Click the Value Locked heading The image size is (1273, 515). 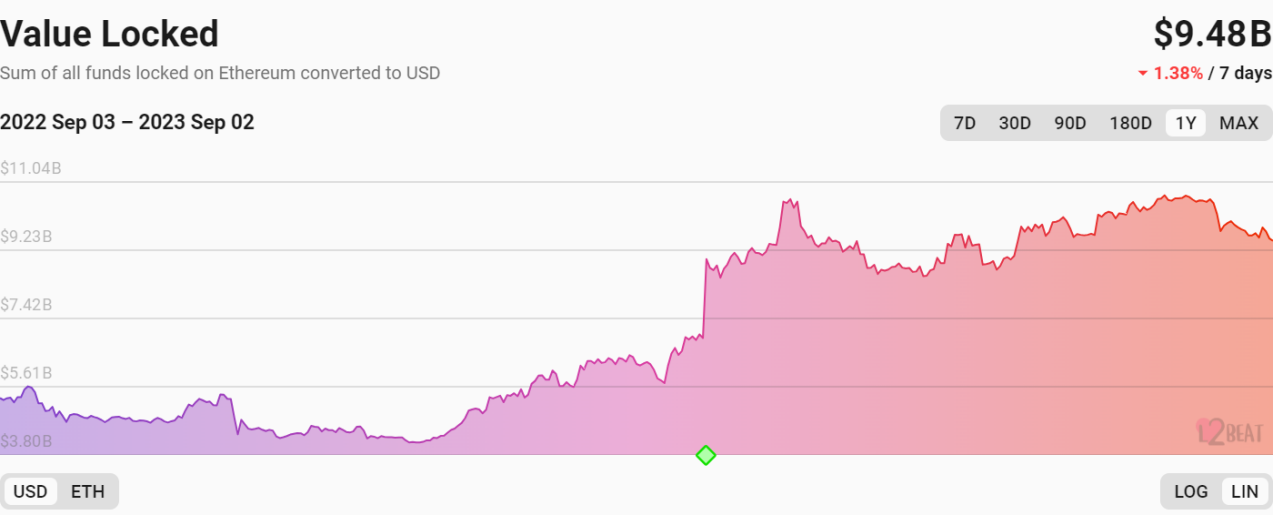109,34
